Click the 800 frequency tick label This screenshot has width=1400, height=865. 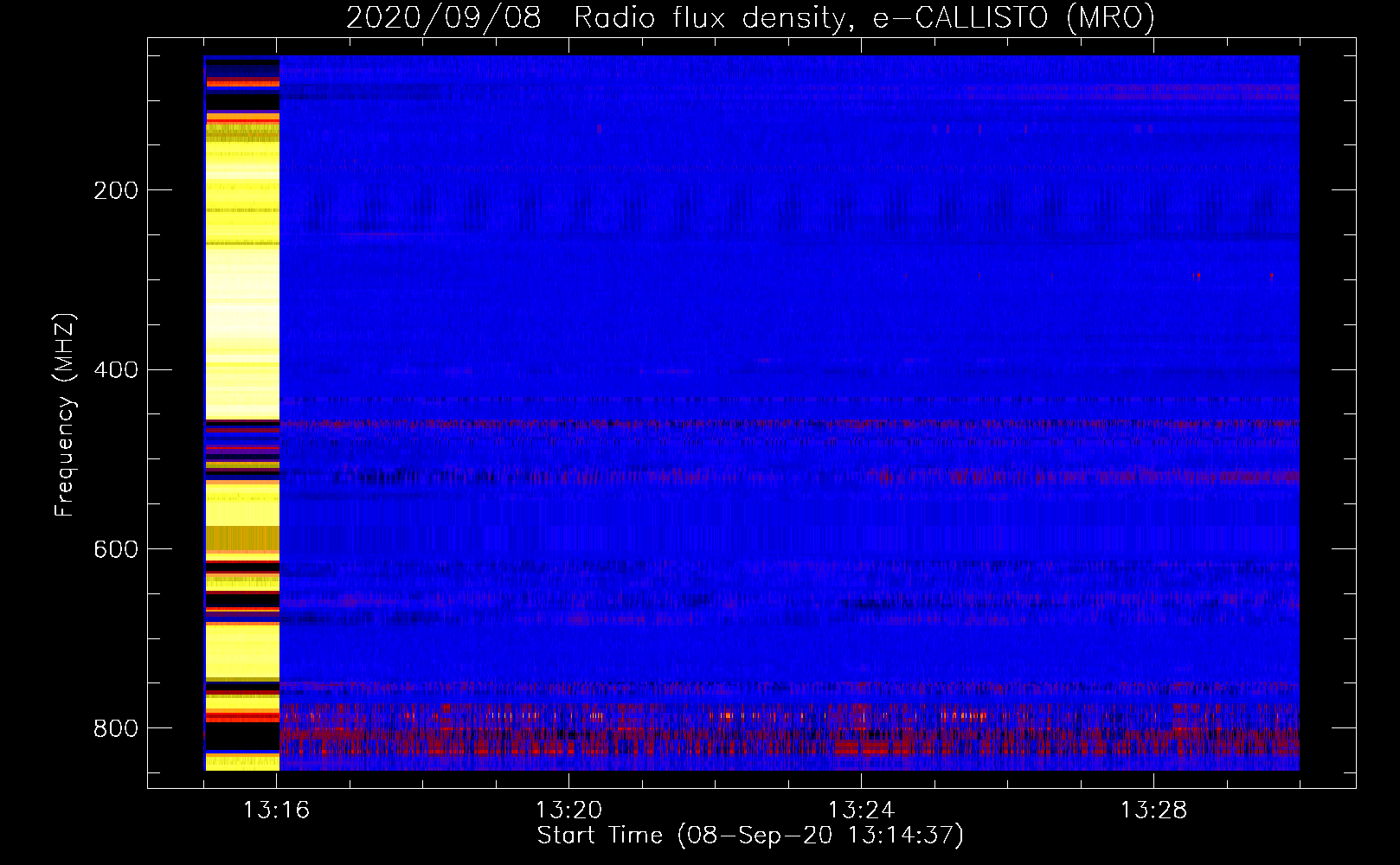point(116,728)
